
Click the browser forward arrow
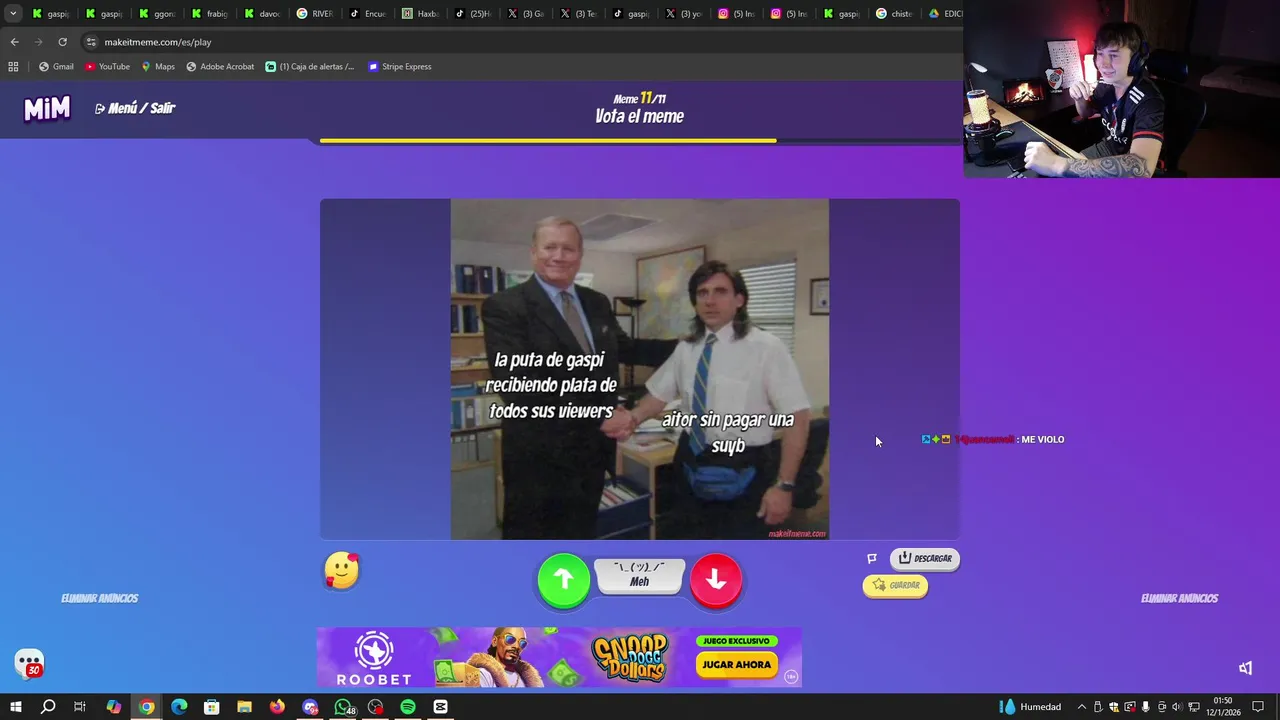point(39,42)
